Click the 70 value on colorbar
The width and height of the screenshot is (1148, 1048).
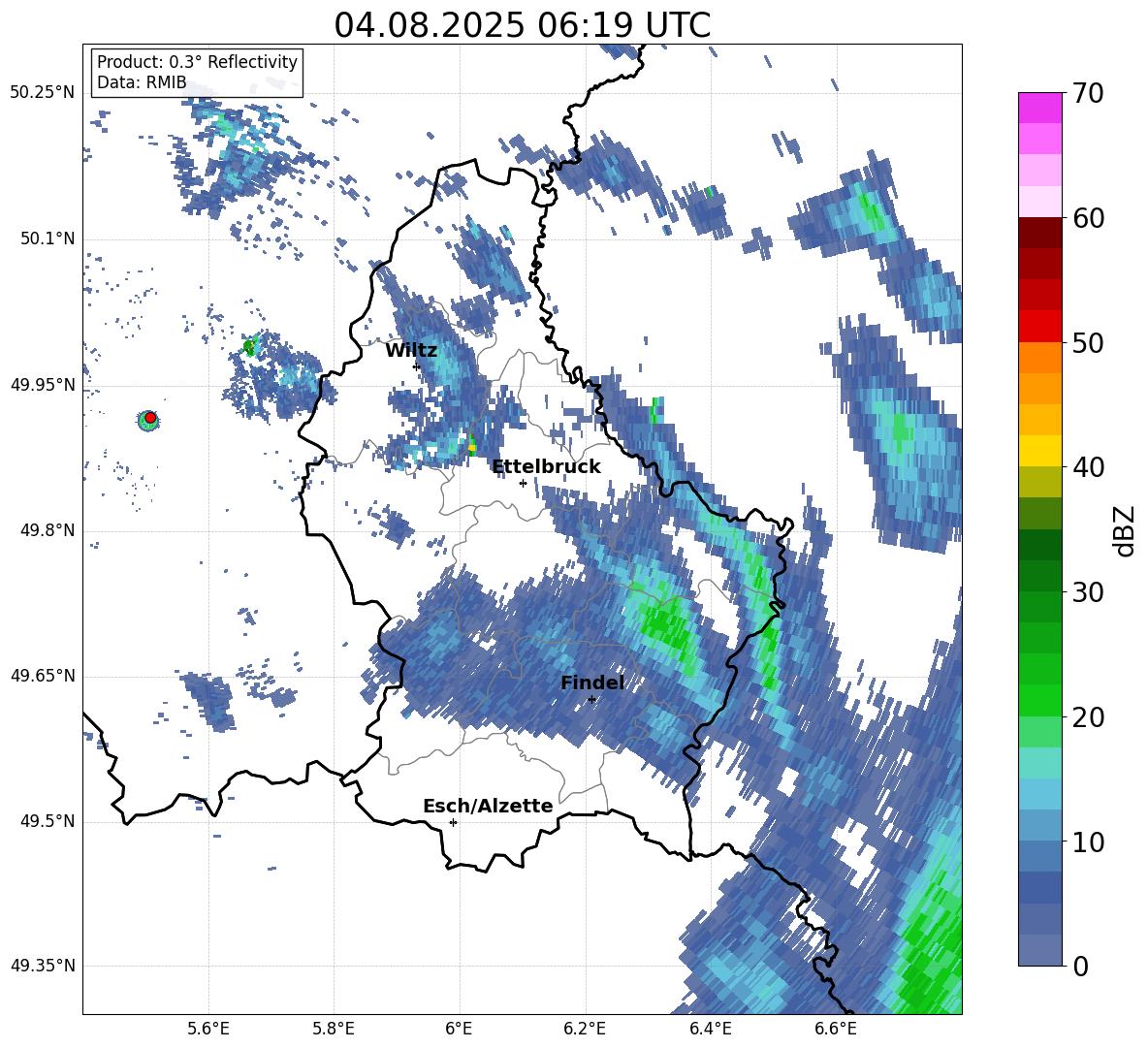click(x=1088, y=94)
